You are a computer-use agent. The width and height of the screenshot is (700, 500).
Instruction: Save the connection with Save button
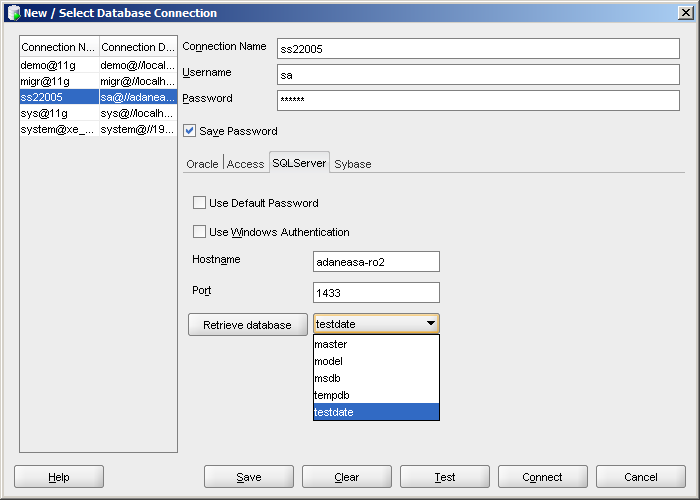(249, 477)
